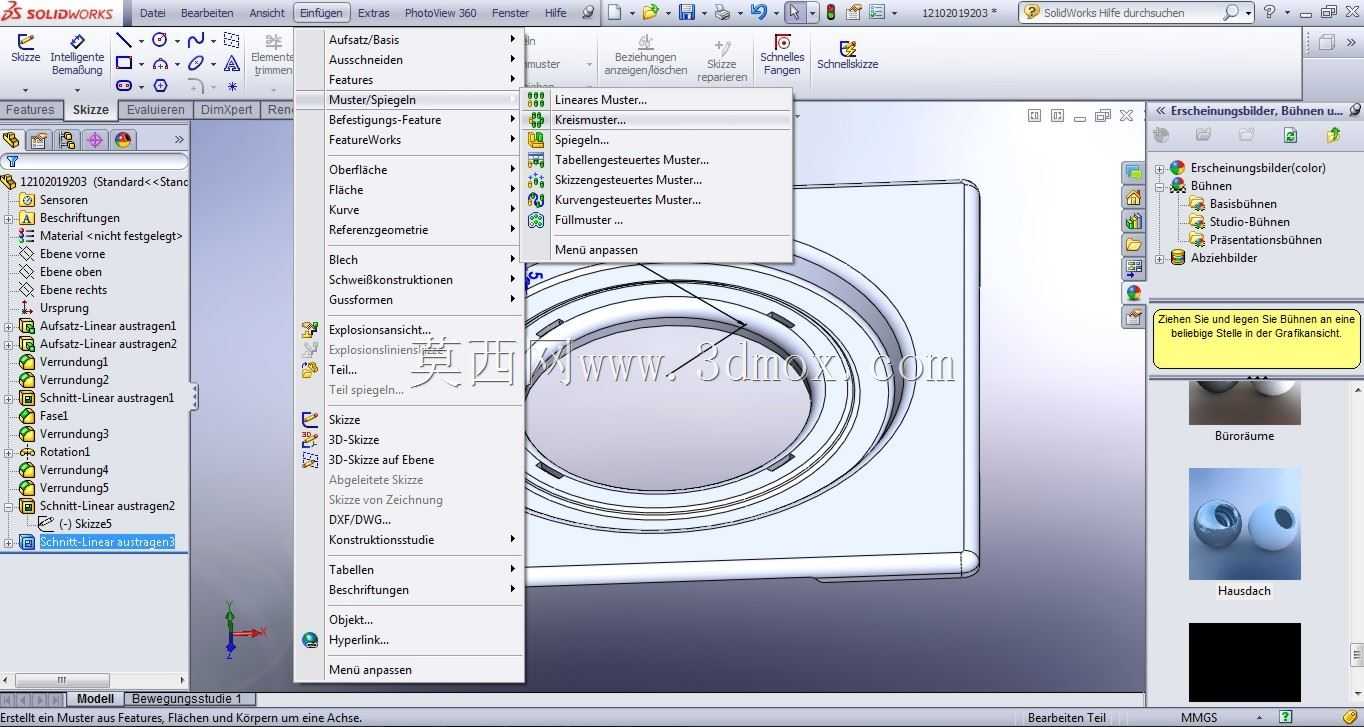Open the Datei menu
Image resolution: width=1364 pixels, height=727 pixels.
153,13
